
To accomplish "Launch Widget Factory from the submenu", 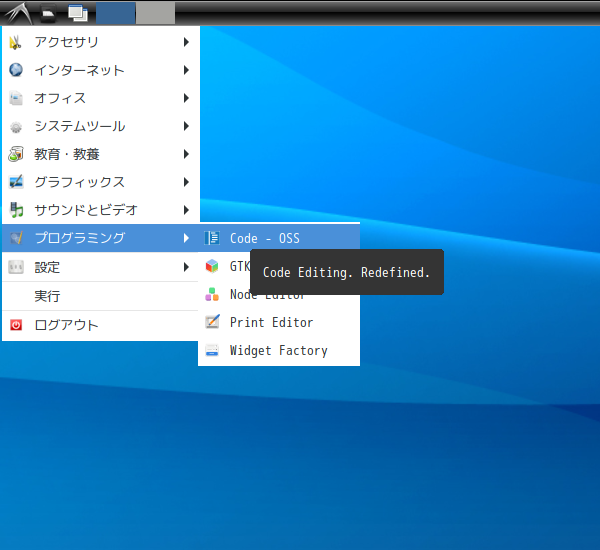I will (279, 351).
